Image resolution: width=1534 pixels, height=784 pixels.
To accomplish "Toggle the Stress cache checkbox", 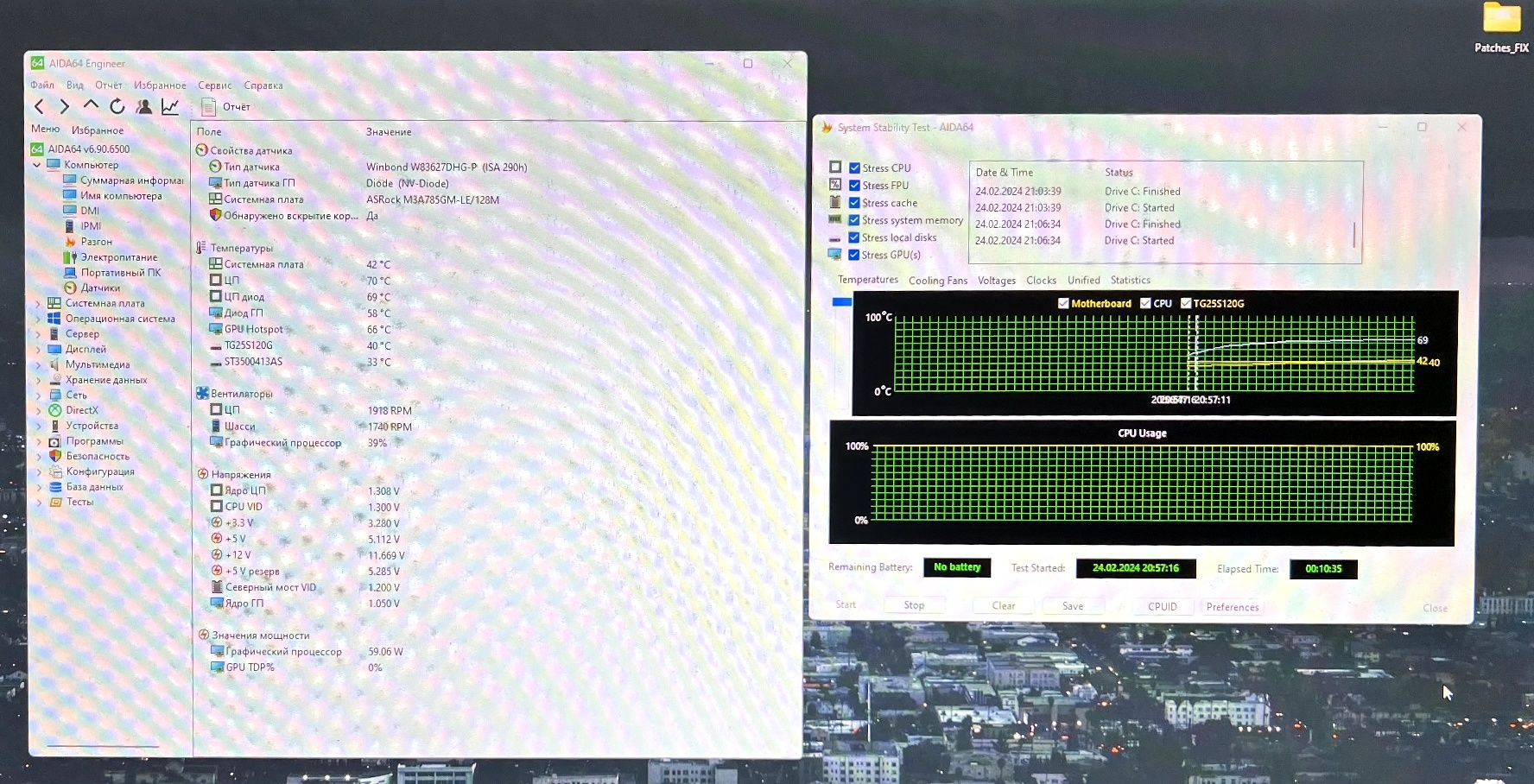I will [854, 203].
